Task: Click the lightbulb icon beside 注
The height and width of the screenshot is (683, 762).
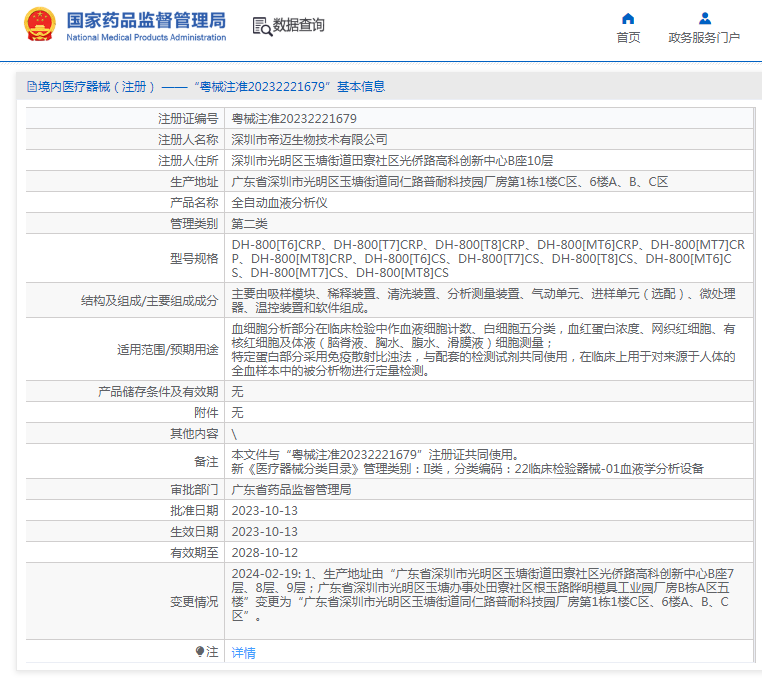Action: pyautogui.click(x=200, y=651)
